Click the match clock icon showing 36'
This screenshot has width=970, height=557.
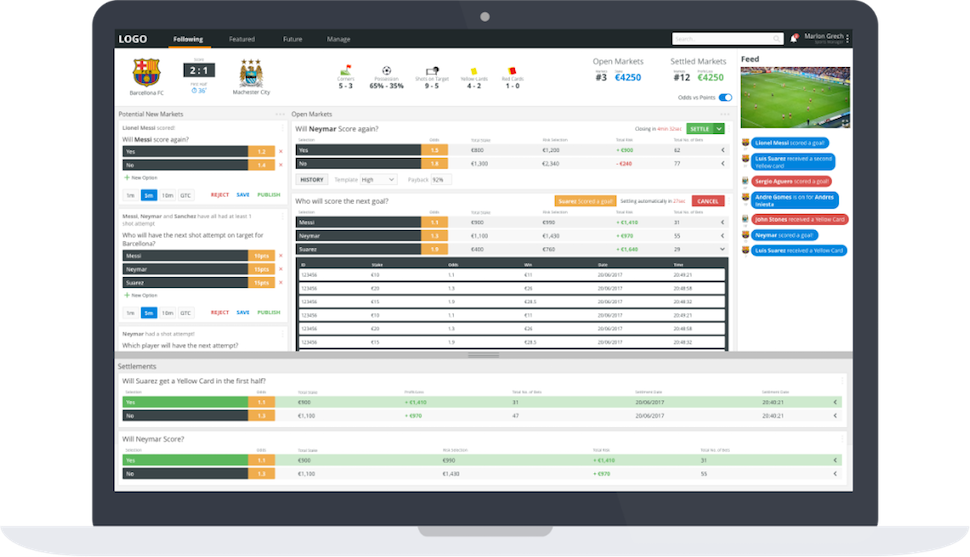point(194,91)
